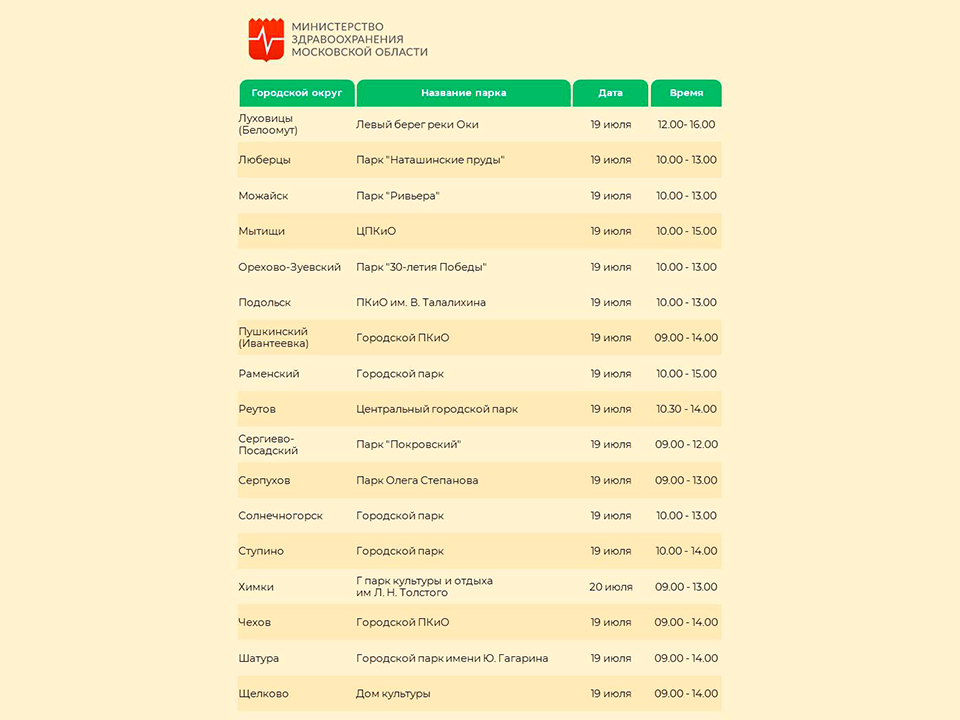Select Городской парк имени Ю. Гагарина

(452, 658)
